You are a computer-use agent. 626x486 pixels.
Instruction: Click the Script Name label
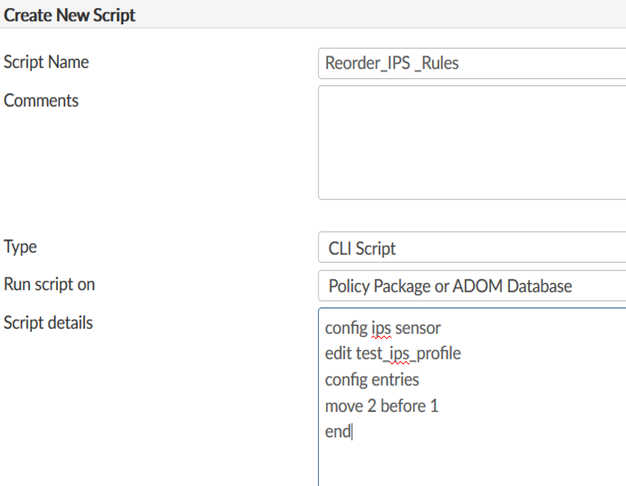click(x=46, y=62)
